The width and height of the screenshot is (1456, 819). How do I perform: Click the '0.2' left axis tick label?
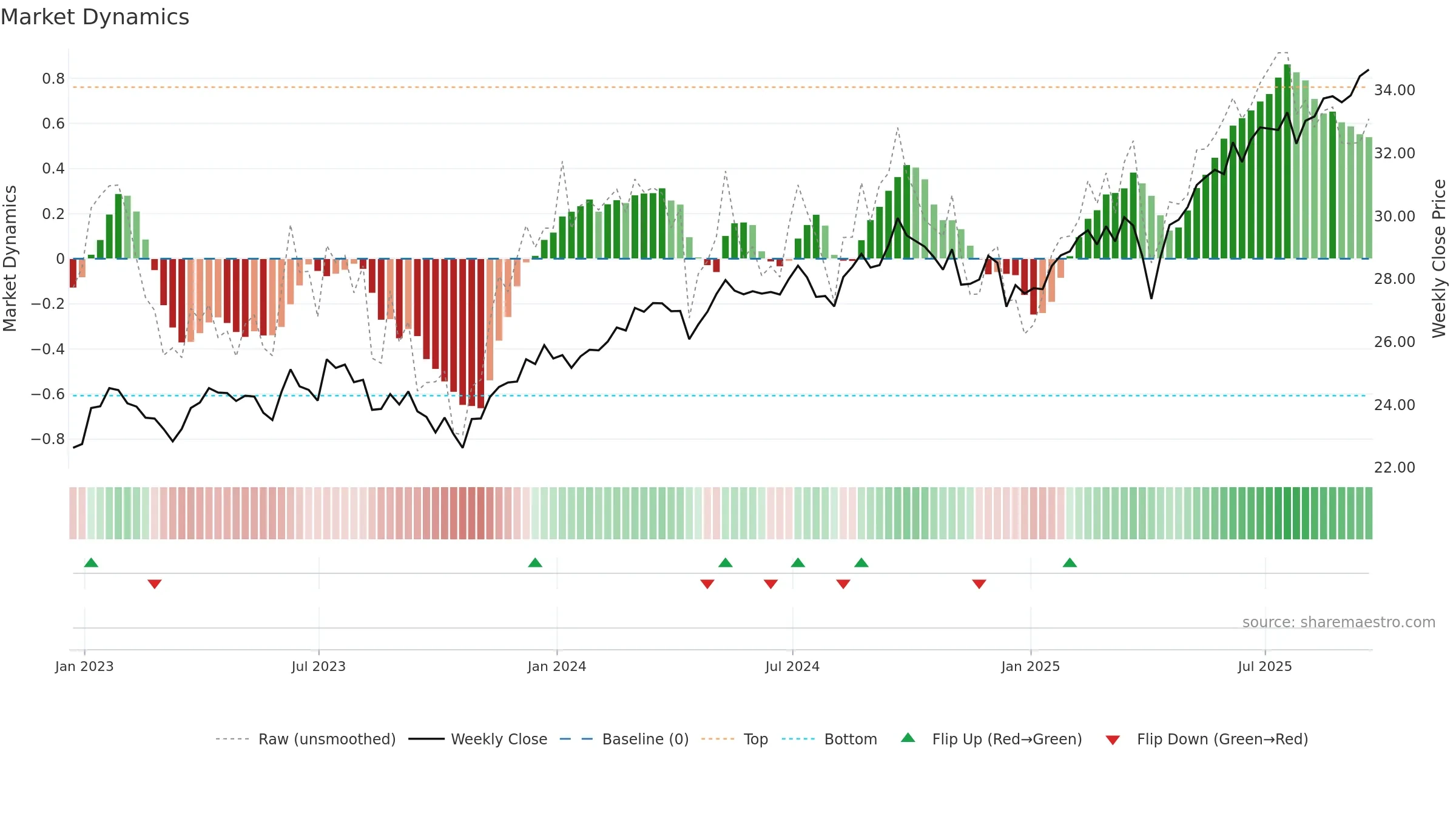[53, 214]
